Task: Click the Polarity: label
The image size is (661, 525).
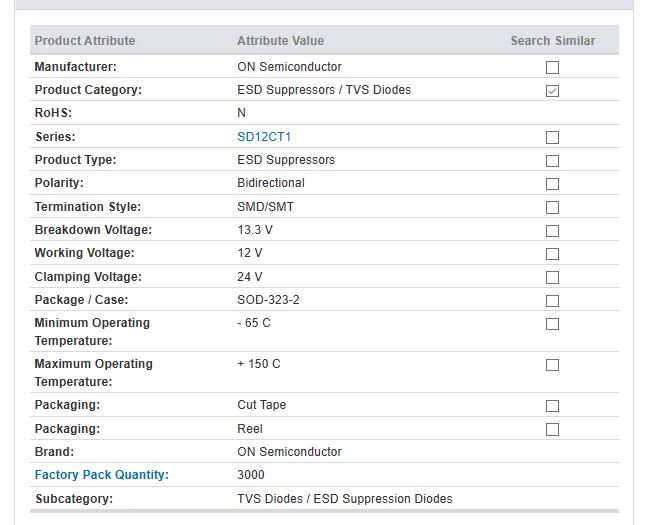Action: point(59,183)
